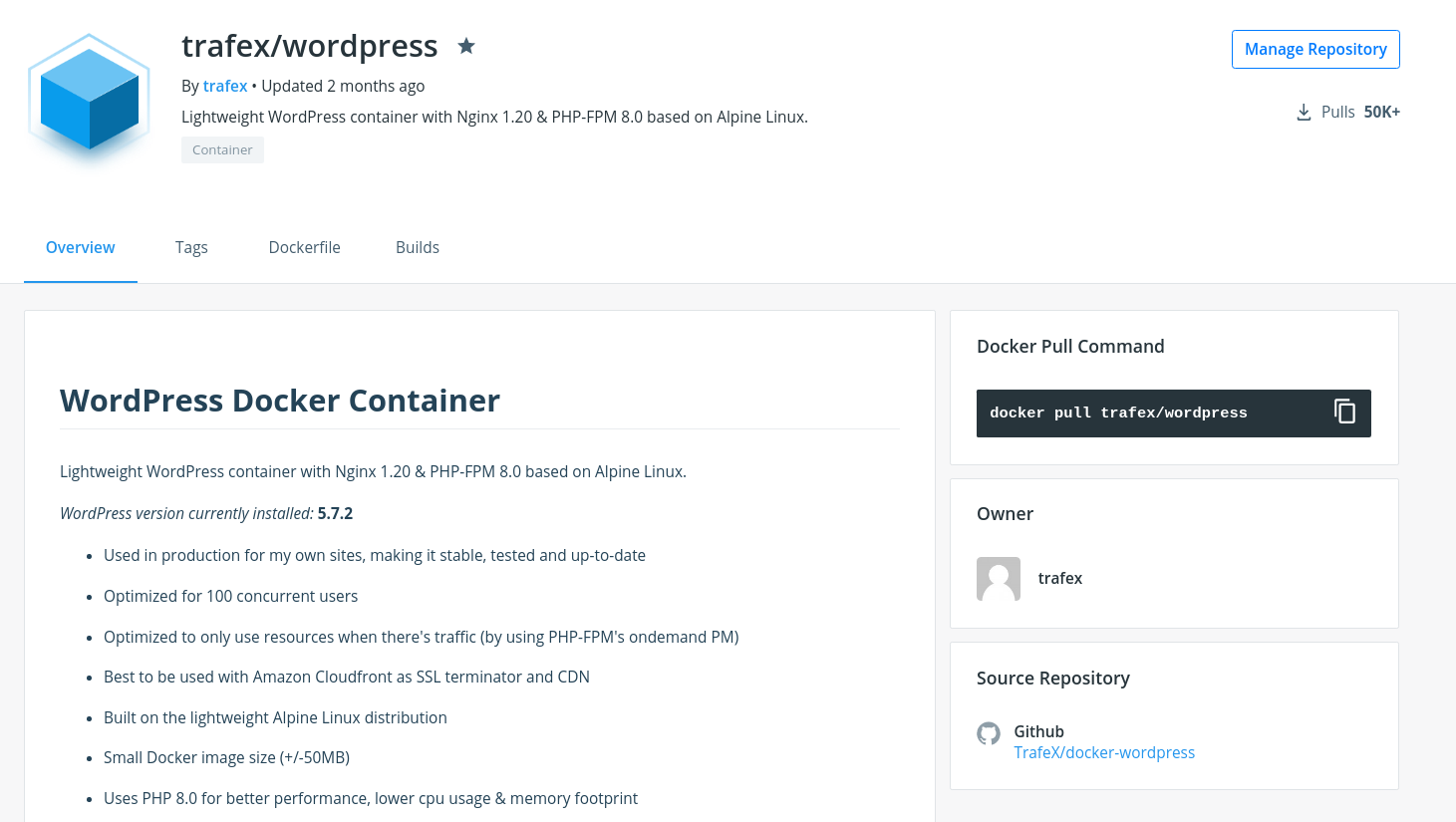This screenshot has width=1456, height=822.
Task: Open TrafeX/docker-wordpress source link
Action: click(x=1104, y=752)
